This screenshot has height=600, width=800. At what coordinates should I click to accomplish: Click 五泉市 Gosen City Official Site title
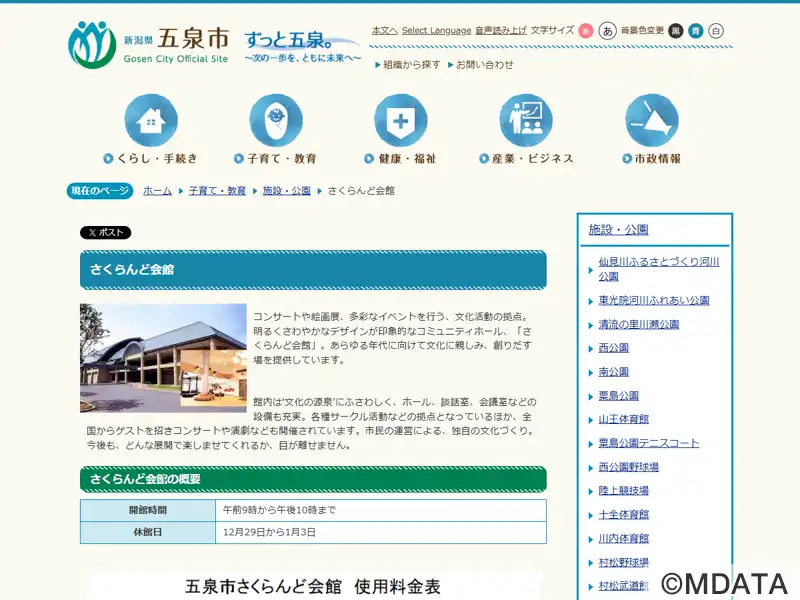tap(176, 45)
